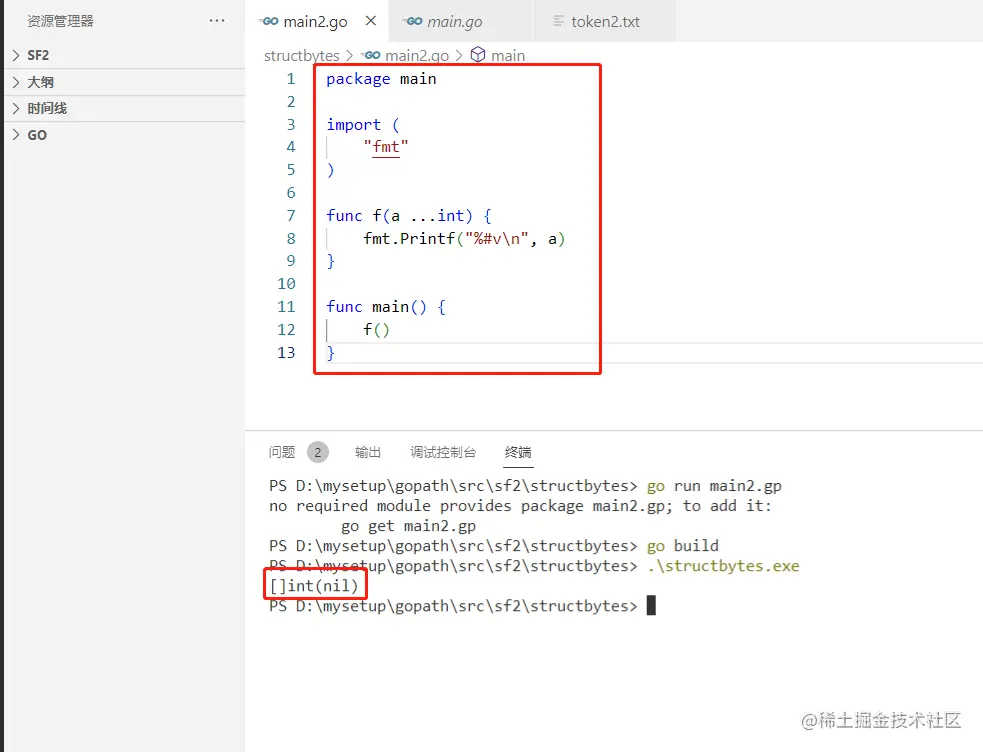The image size is (983, 752).
Task: Click the 资源管理器 explorer title
Action: tap(60, 21)
